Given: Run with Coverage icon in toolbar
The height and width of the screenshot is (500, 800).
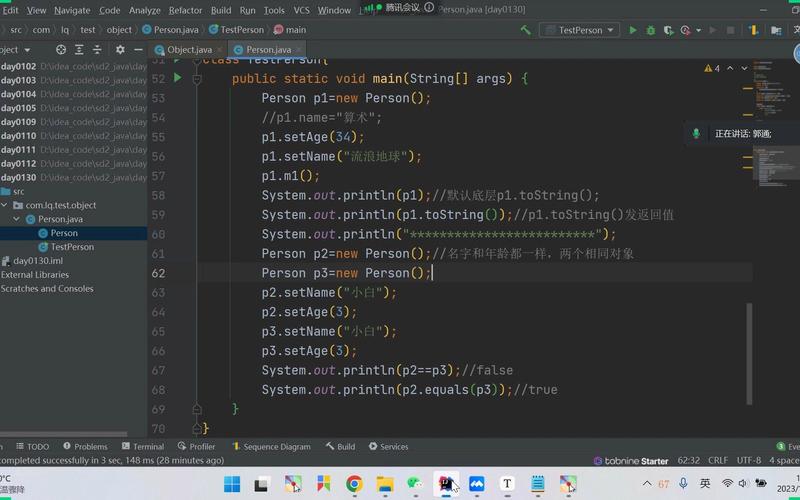Looking at the screenshot, I should (x=668, y=30).
